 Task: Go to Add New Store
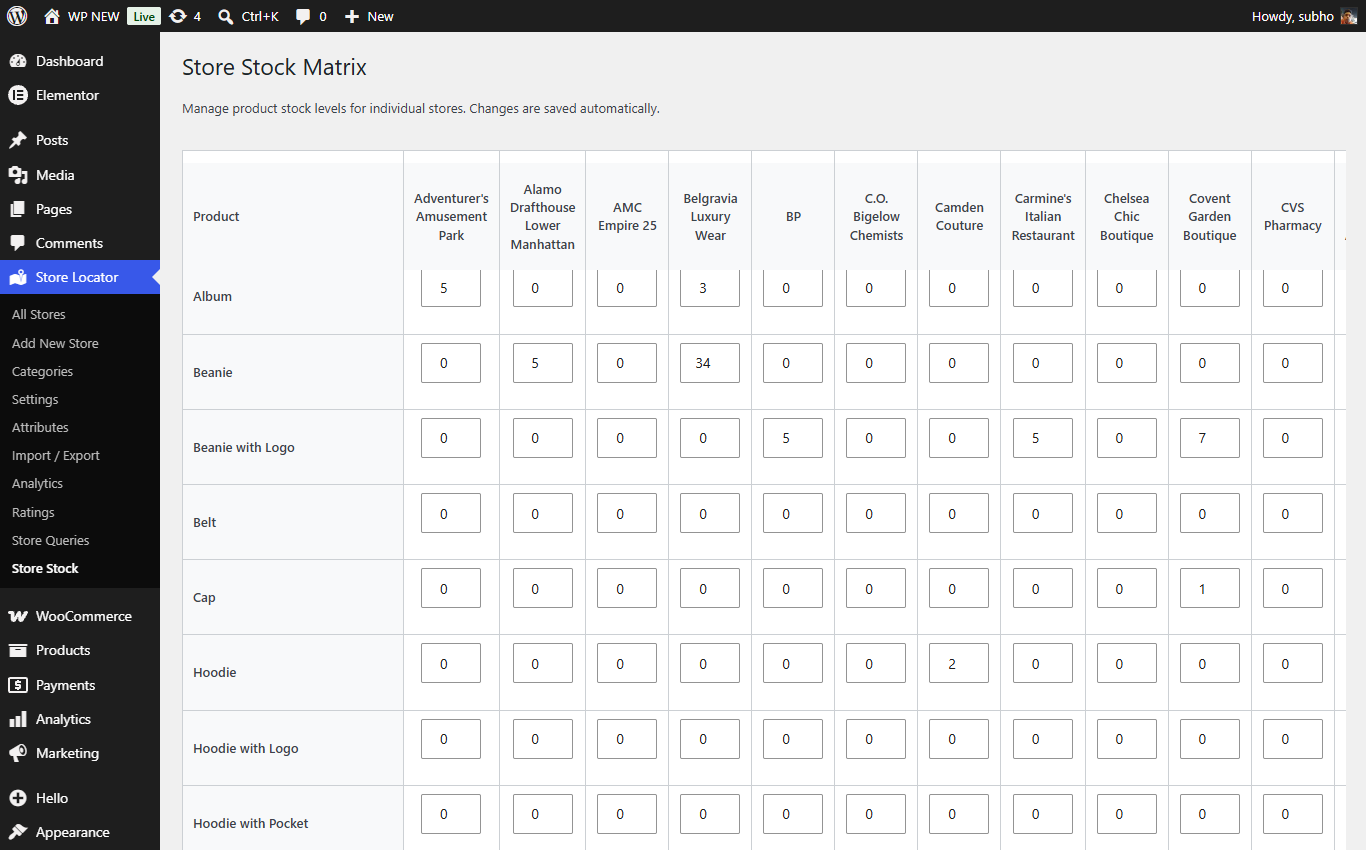pyautogui.click(x=55, y=343)
